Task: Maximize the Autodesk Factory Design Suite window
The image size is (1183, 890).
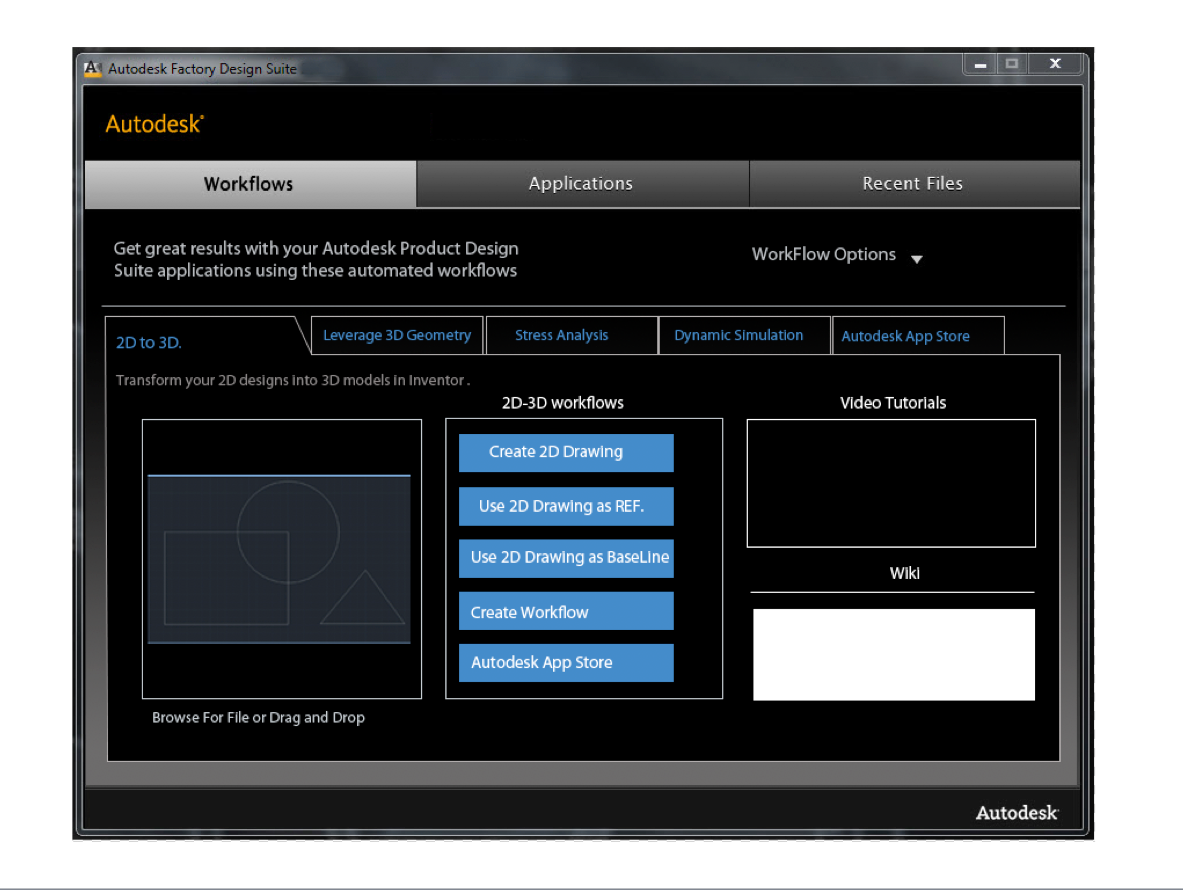Action: [1012, 65]
